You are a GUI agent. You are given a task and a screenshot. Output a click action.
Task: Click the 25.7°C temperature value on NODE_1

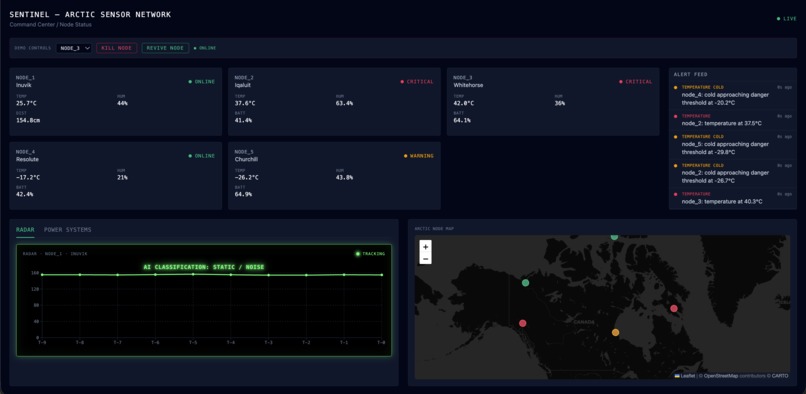point(26,103)
